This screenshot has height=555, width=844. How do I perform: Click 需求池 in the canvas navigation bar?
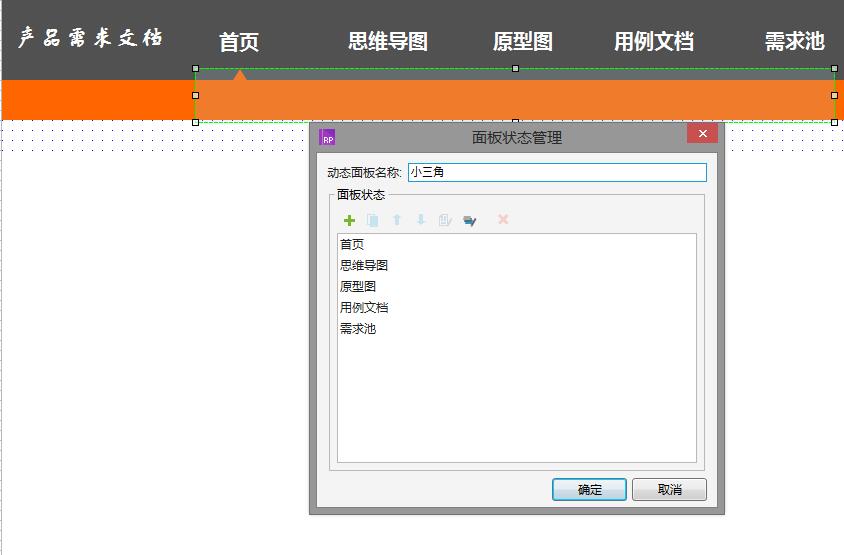(x=795, y=41)
